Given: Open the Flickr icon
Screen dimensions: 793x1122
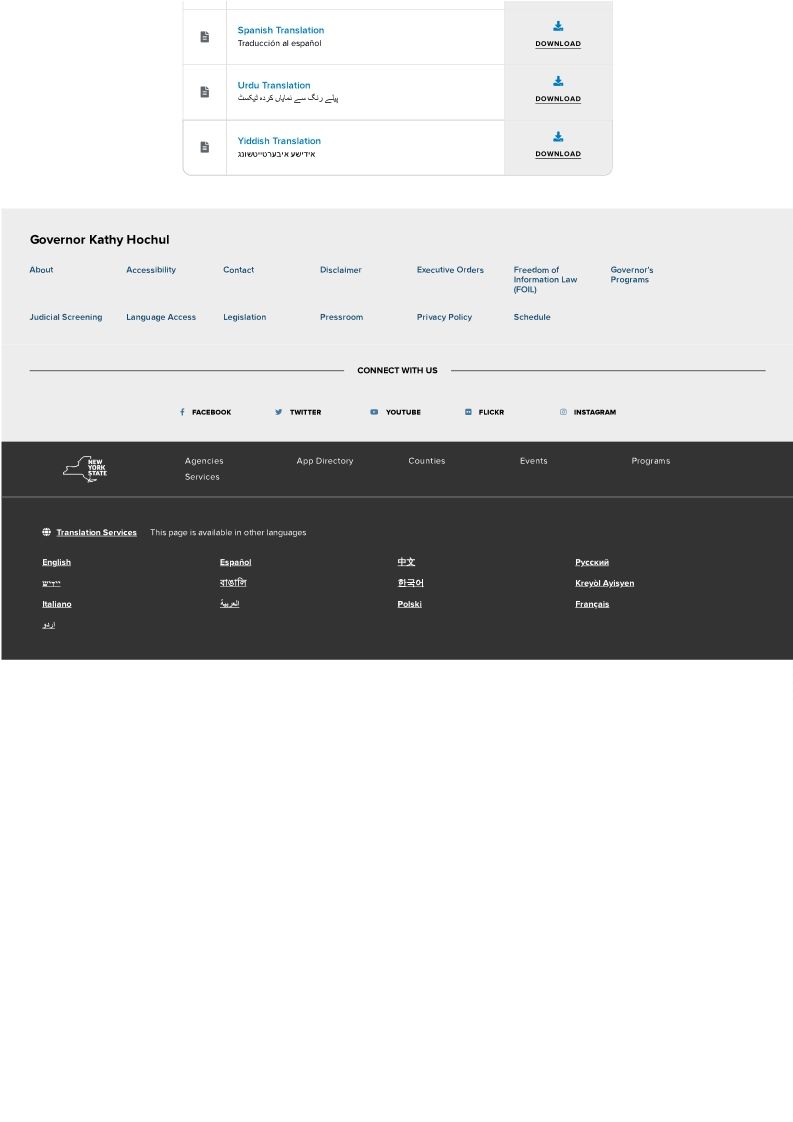Looking at the screenshot, I should (468, 412).
